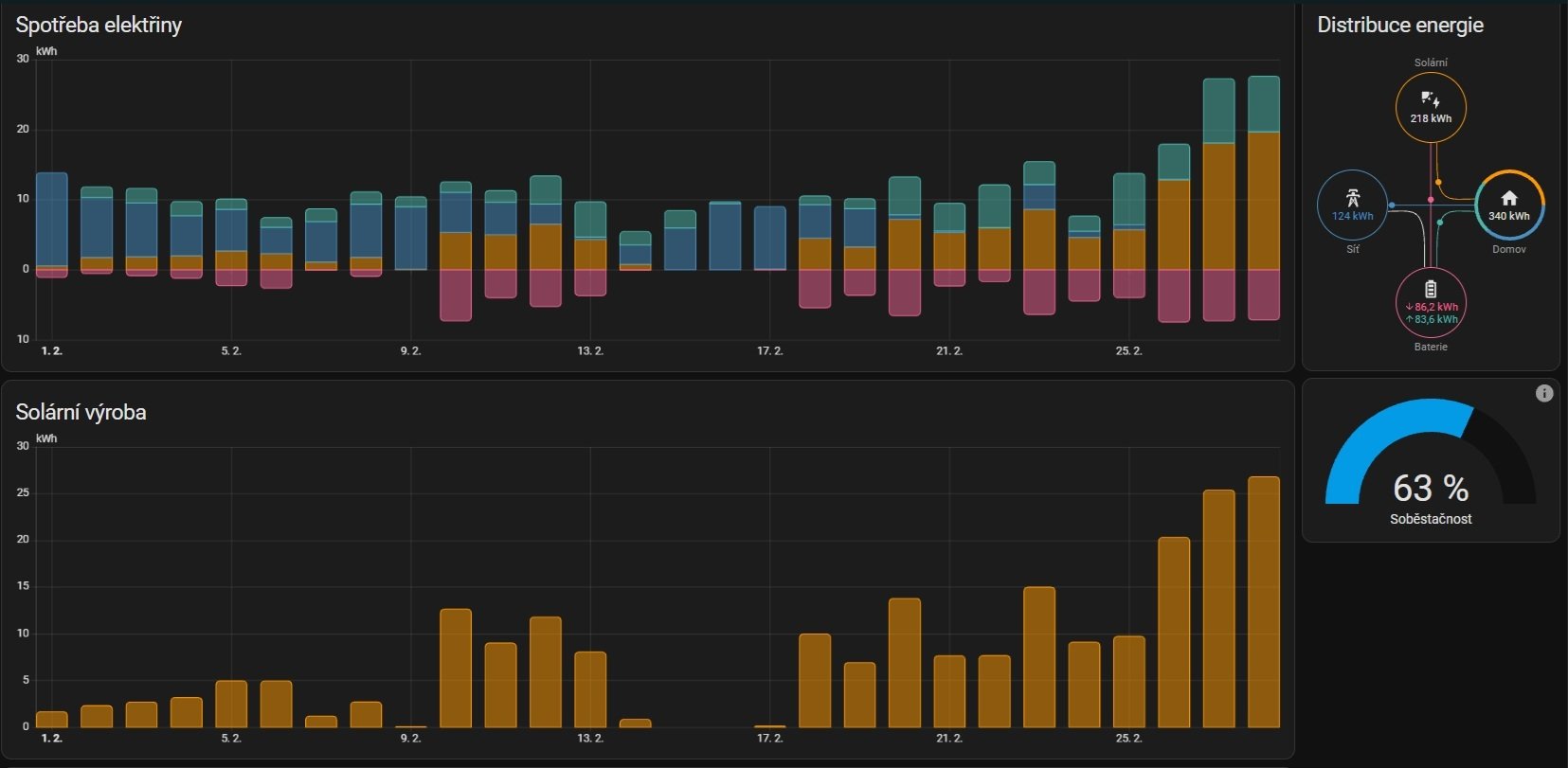
Task: Click the 25. 2. label on consumption chart axis
Action: (1128, 350)
